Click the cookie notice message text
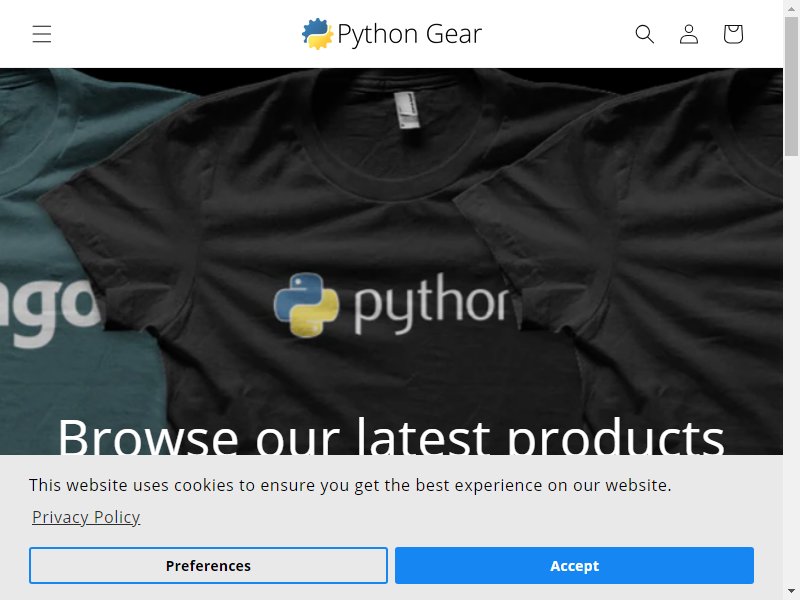800x600 pixels. (x=350, y=485)
